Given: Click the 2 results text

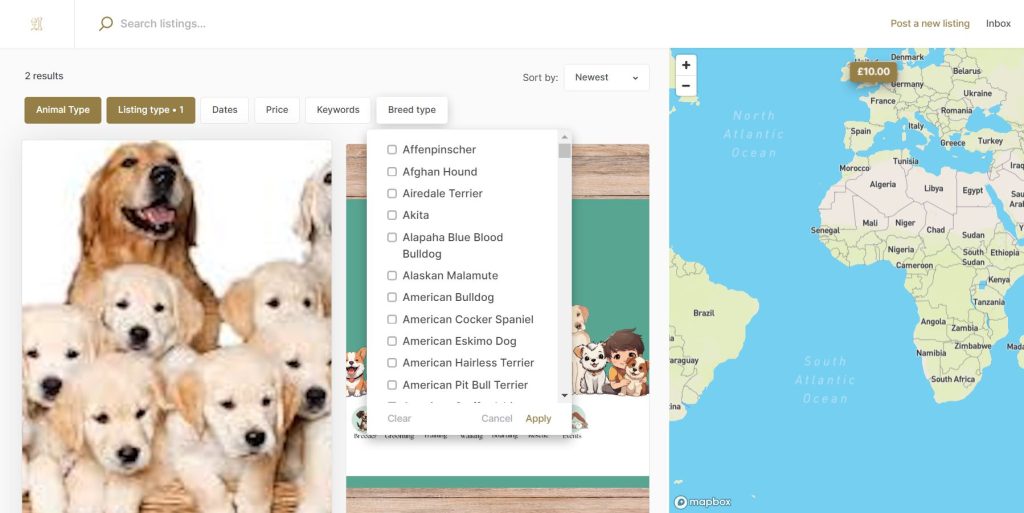Looking at the screenshot, I should pyautogui.click(x=44, y=76).
